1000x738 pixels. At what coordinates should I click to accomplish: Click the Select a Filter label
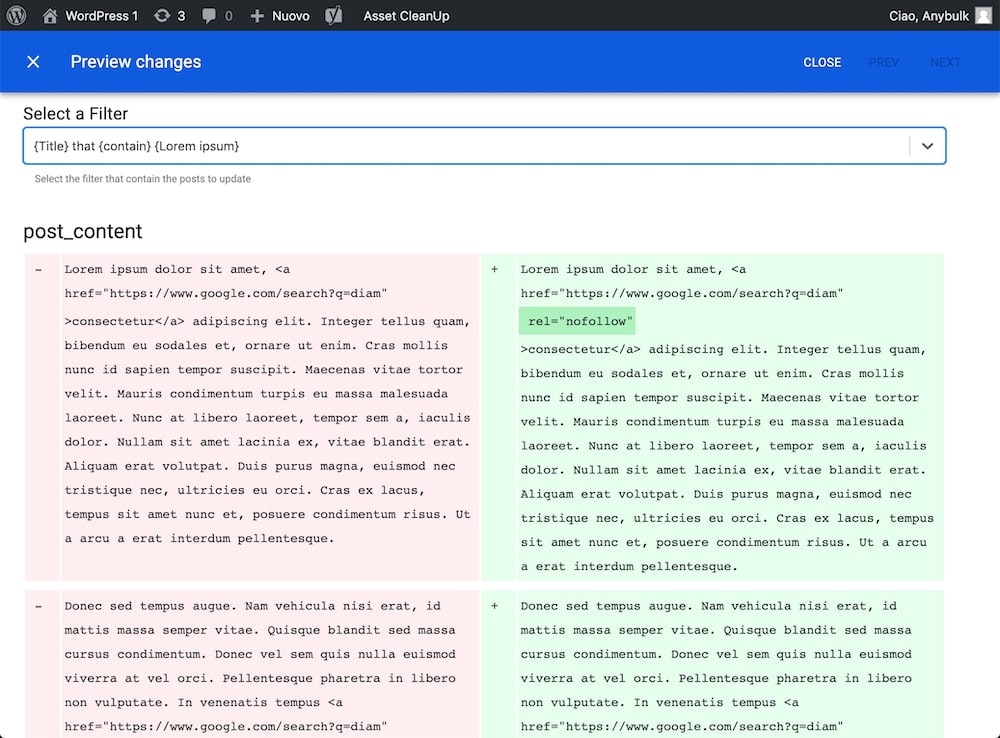(x=76, y=114)
